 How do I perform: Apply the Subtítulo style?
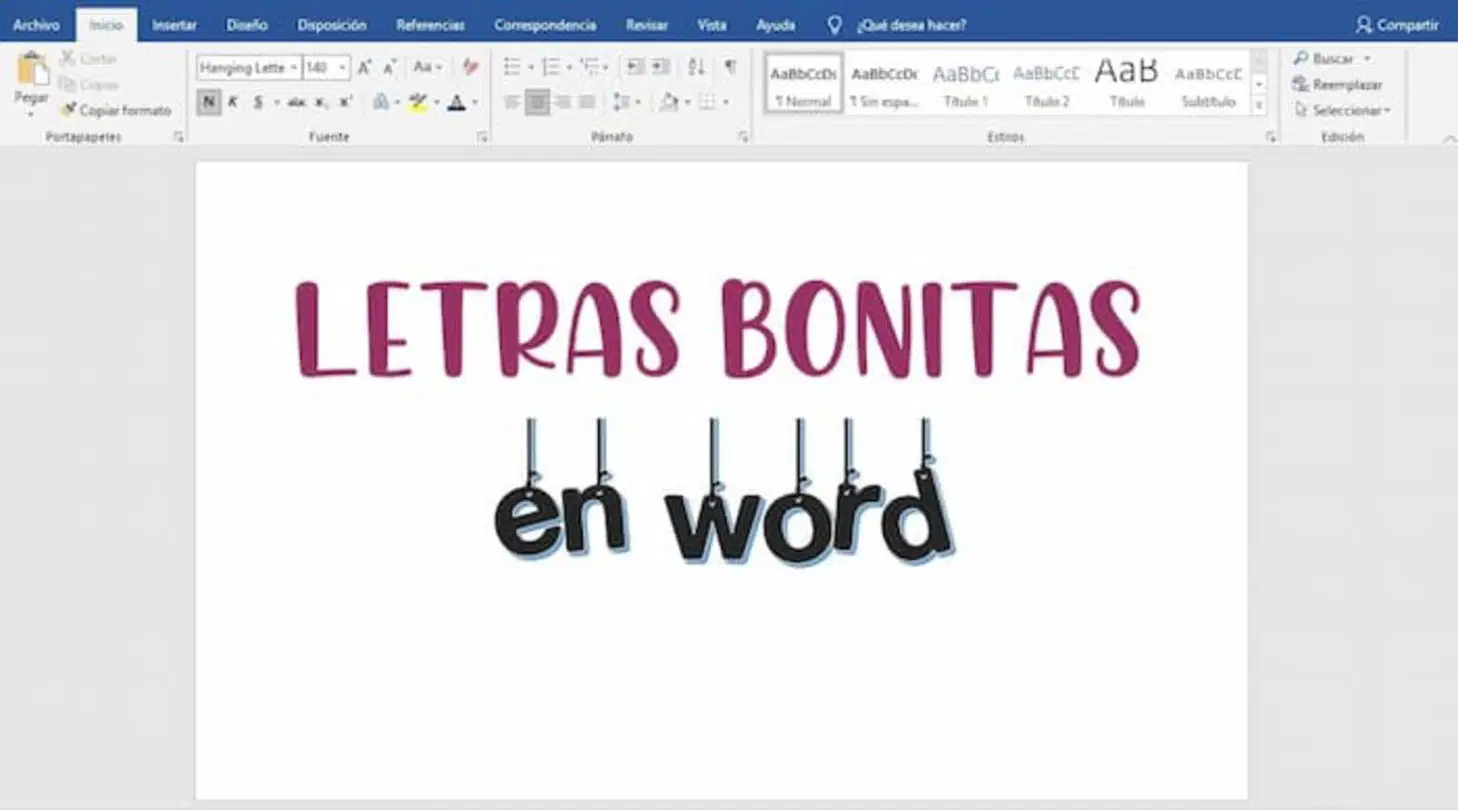click(x=1208, y=83)
